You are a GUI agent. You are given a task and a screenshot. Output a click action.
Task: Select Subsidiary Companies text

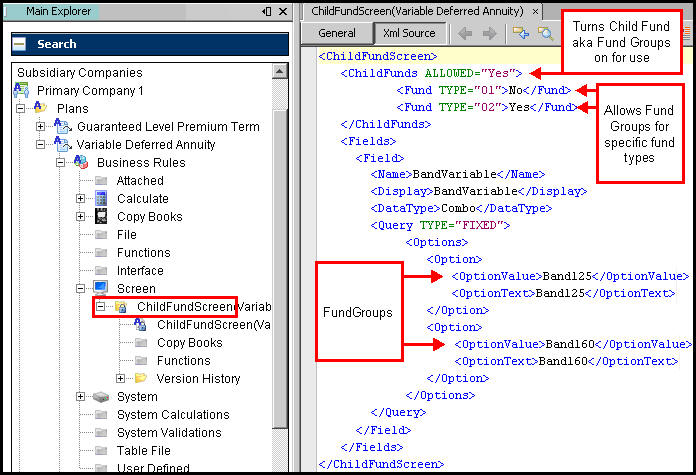point(79,72)
